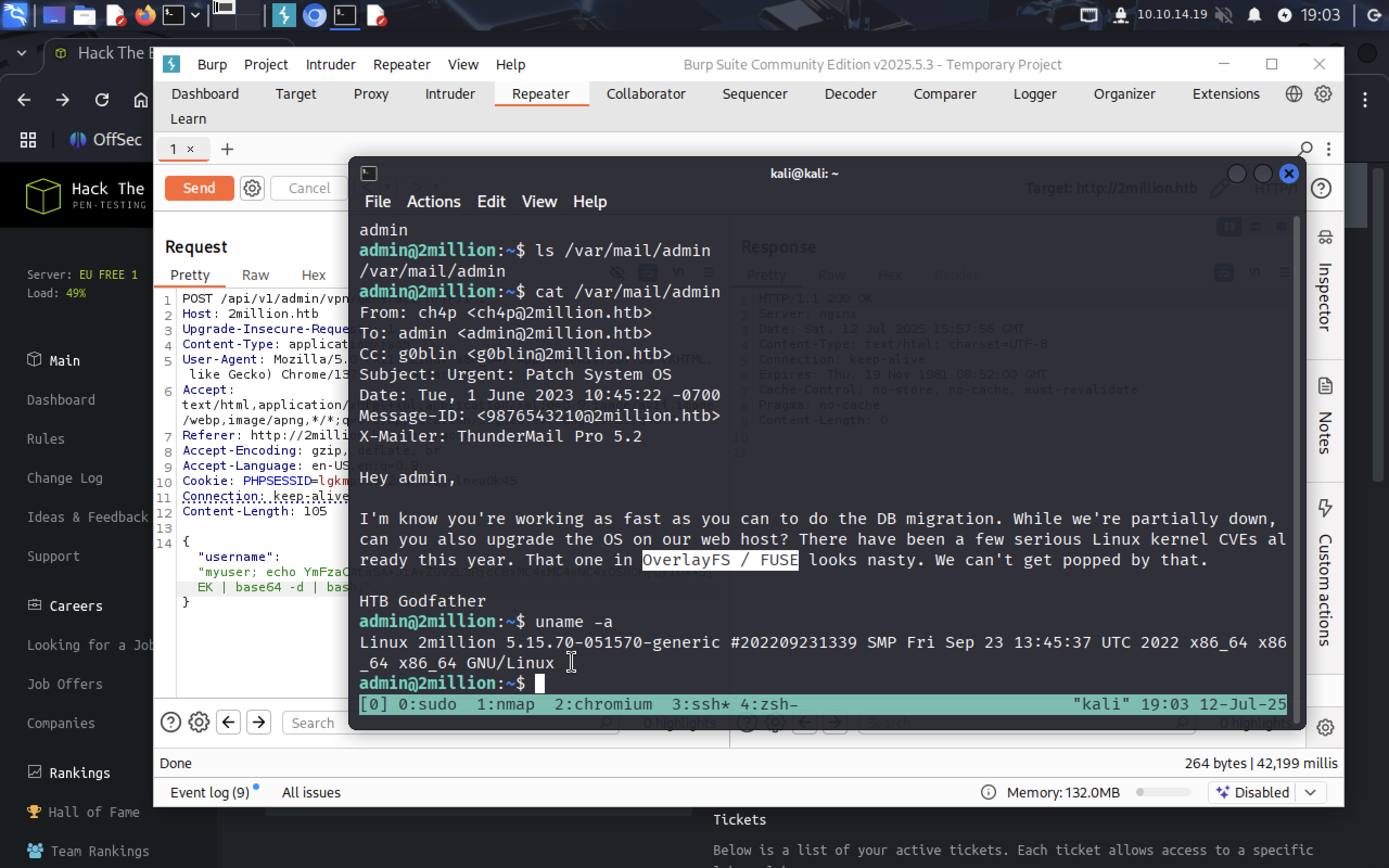
Task: Open Burp settings gear in the tab bar
Action: pyautogui.click(x=1323, y=93)
